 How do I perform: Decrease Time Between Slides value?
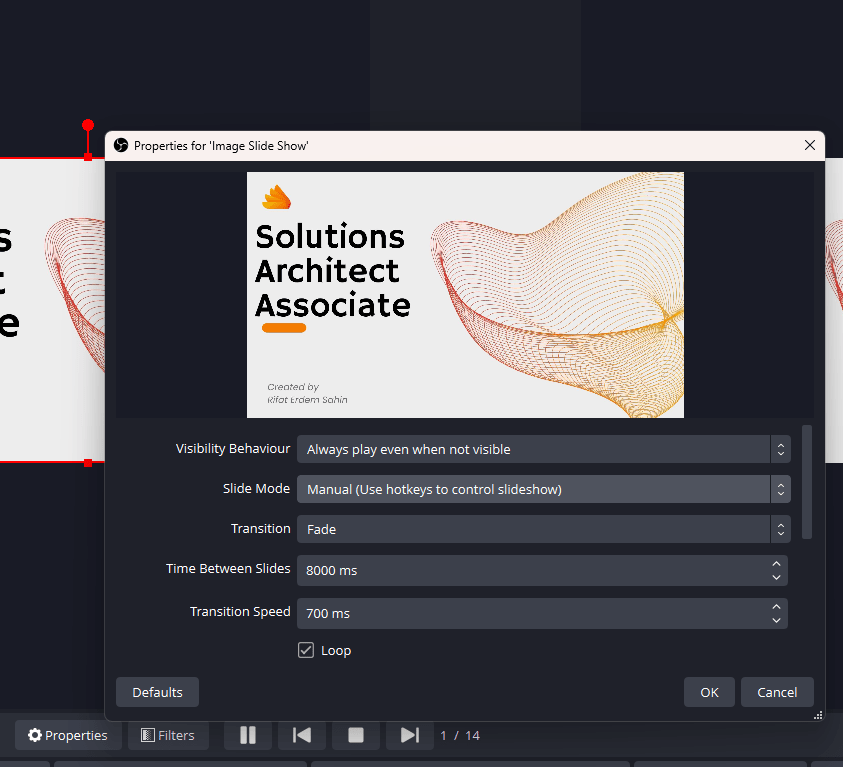(776, 577)
